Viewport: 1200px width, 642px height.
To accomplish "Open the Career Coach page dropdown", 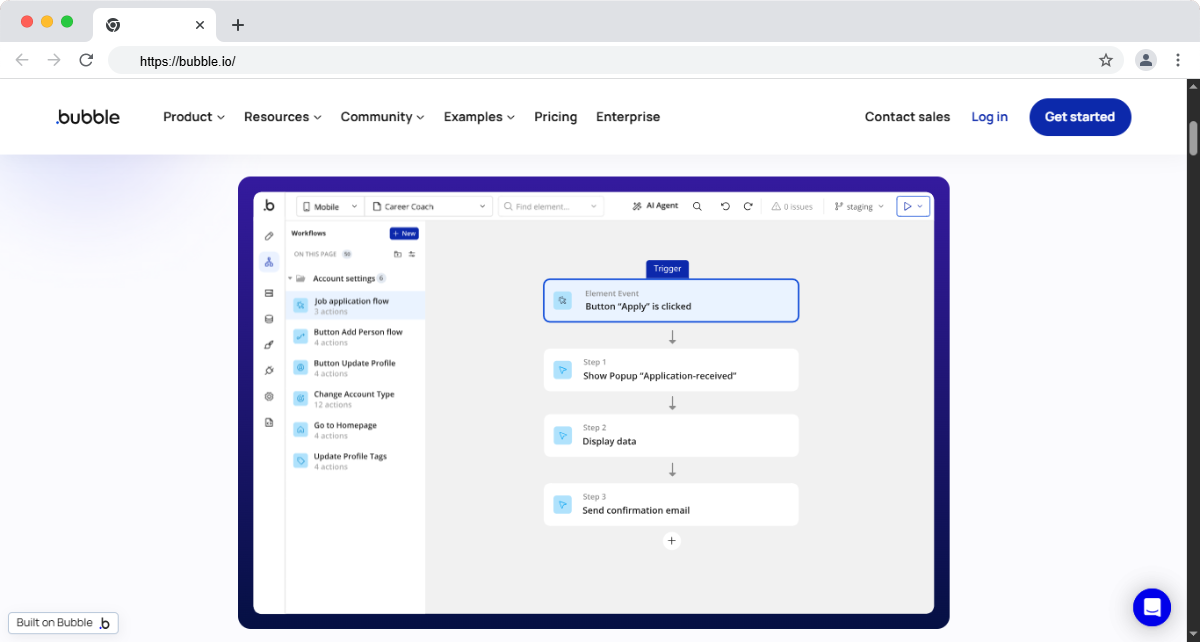I will [x=429, y=206].
